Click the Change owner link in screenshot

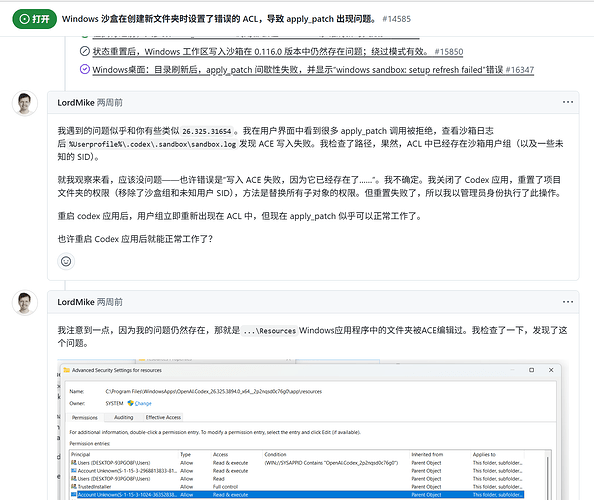point(143,403)
